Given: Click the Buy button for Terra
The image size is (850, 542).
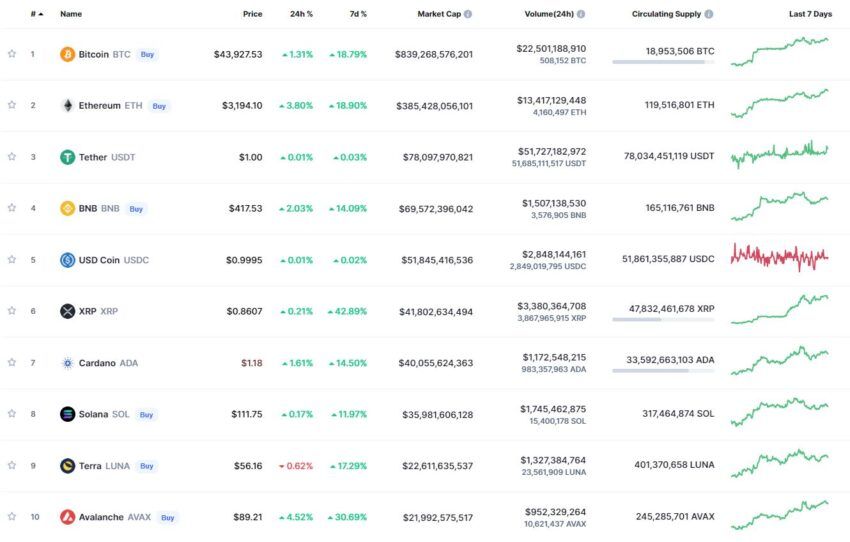Looking at the screenshot, I should (x=147, y=466).
